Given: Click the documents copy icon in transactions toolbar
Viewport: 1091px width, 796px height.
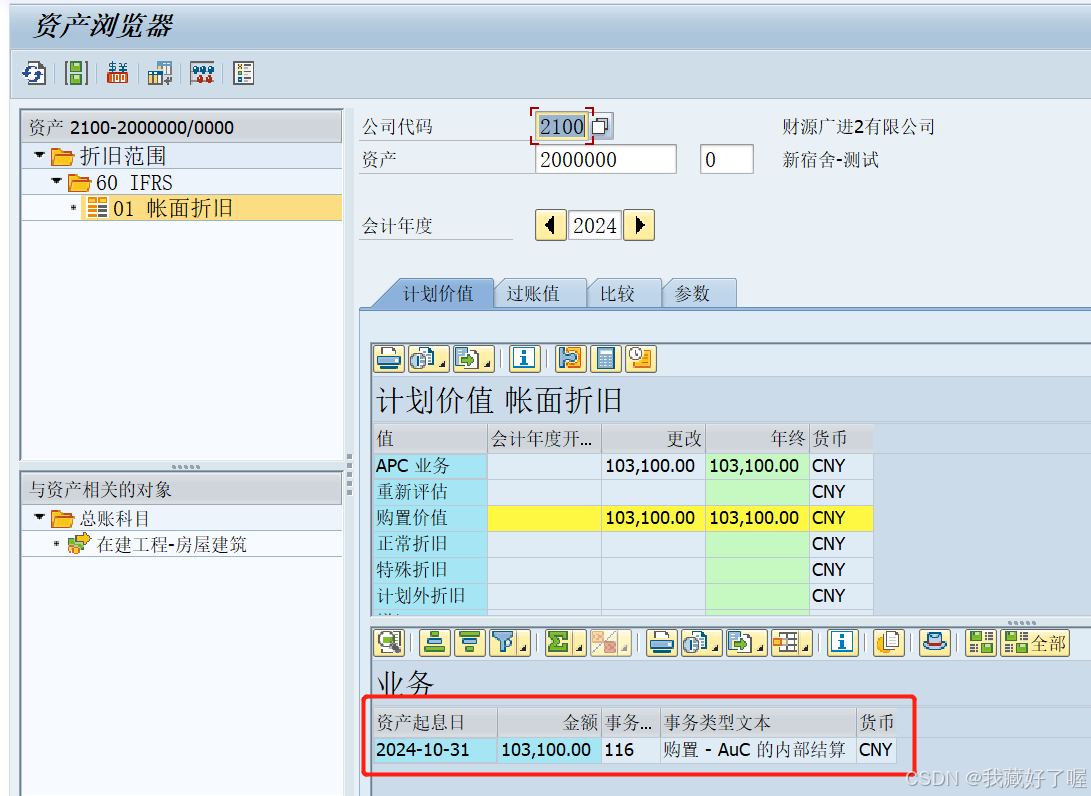Looking at the screenshot, I should pyautogui.click(x=889, y=643).
